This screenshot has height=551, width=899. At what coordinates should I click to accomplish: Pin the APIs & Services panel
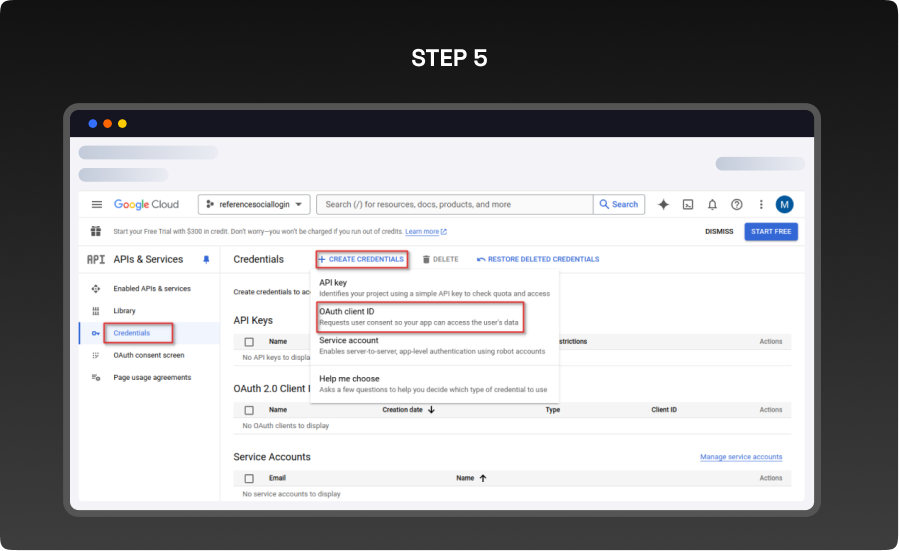pos(207,259)
